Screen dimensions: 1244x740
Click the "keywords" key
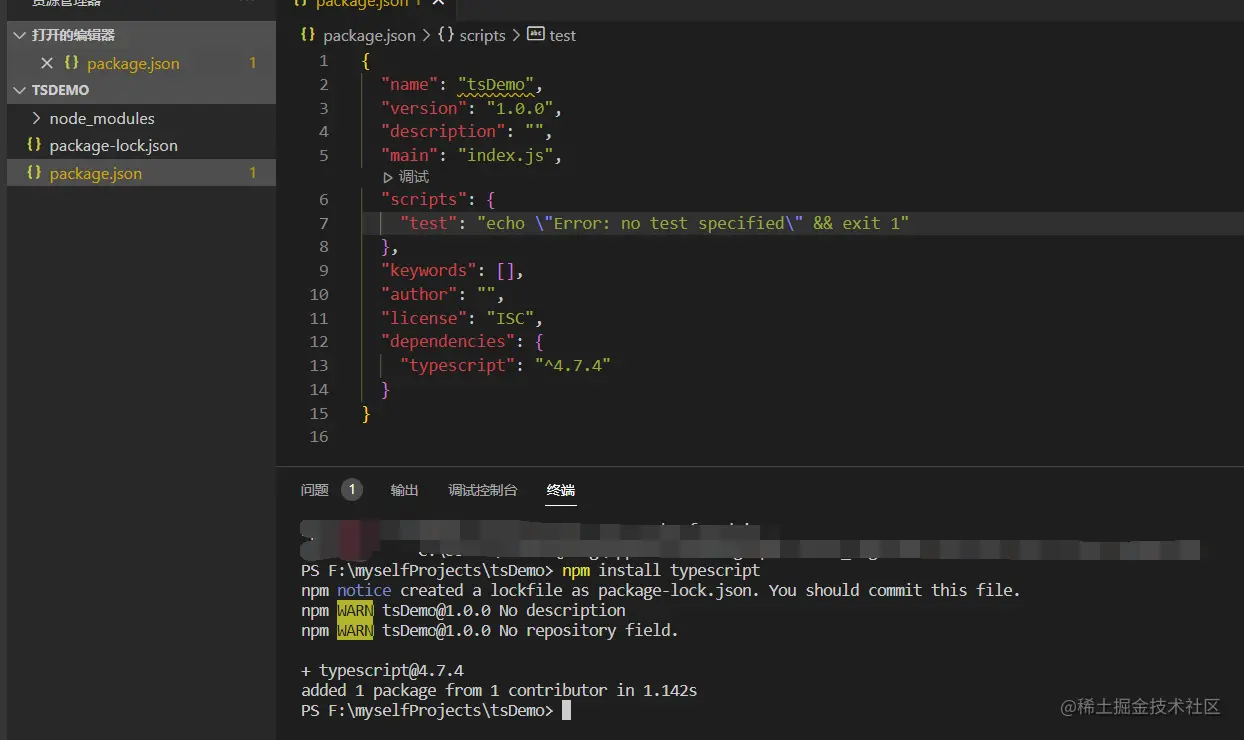point(429,270)
